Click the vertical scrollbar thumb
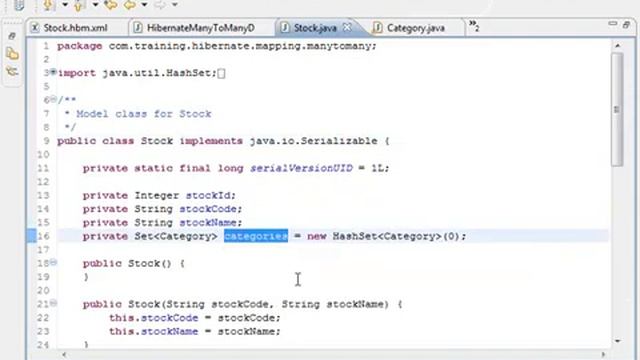Viewport: 640px width, 360px height. coord(618,109)
